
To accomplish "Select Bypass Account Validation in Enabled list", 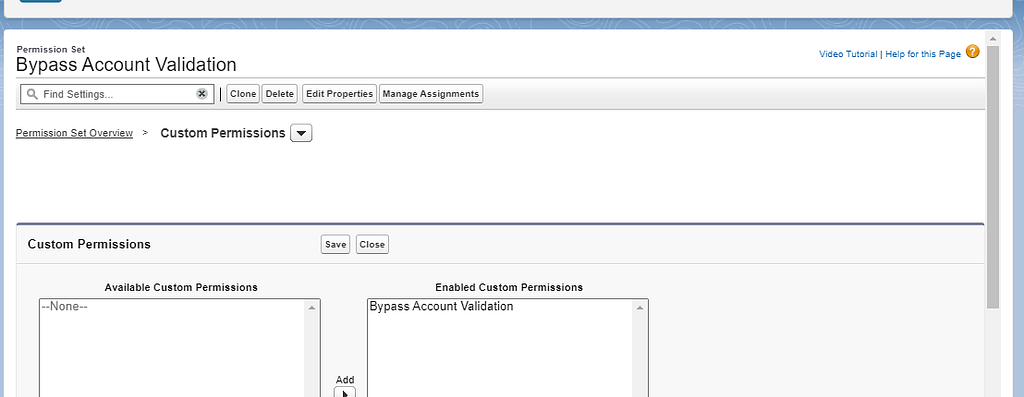I will point(441,306).
